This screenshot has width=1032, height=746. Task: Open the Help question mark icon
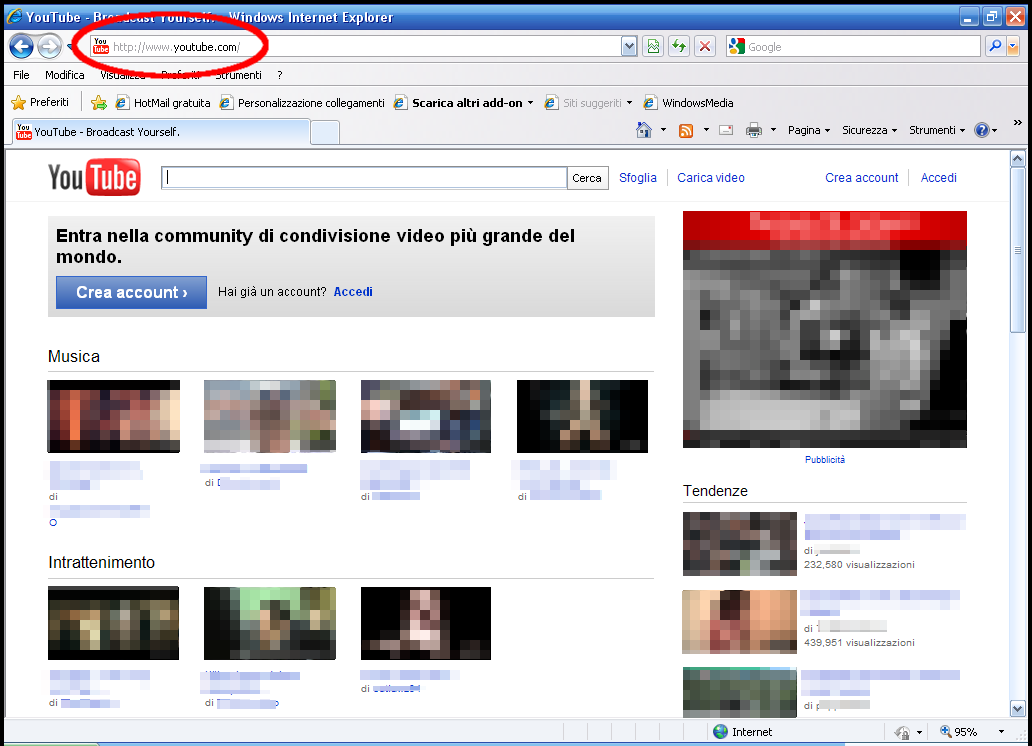[981, 130]
